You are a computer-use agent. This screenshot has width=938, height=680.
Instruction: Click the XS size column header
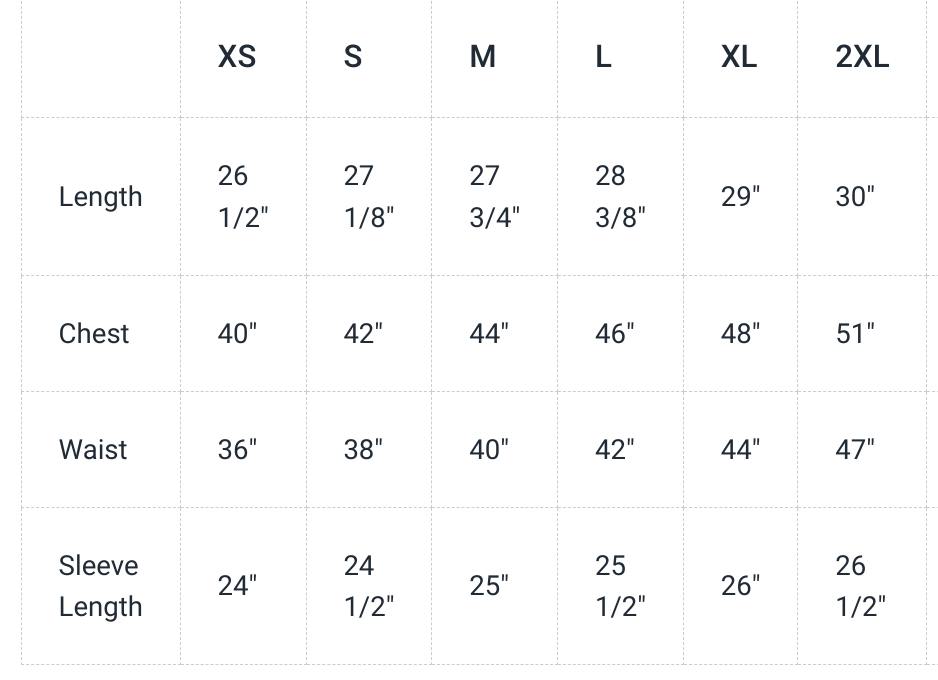237,57
